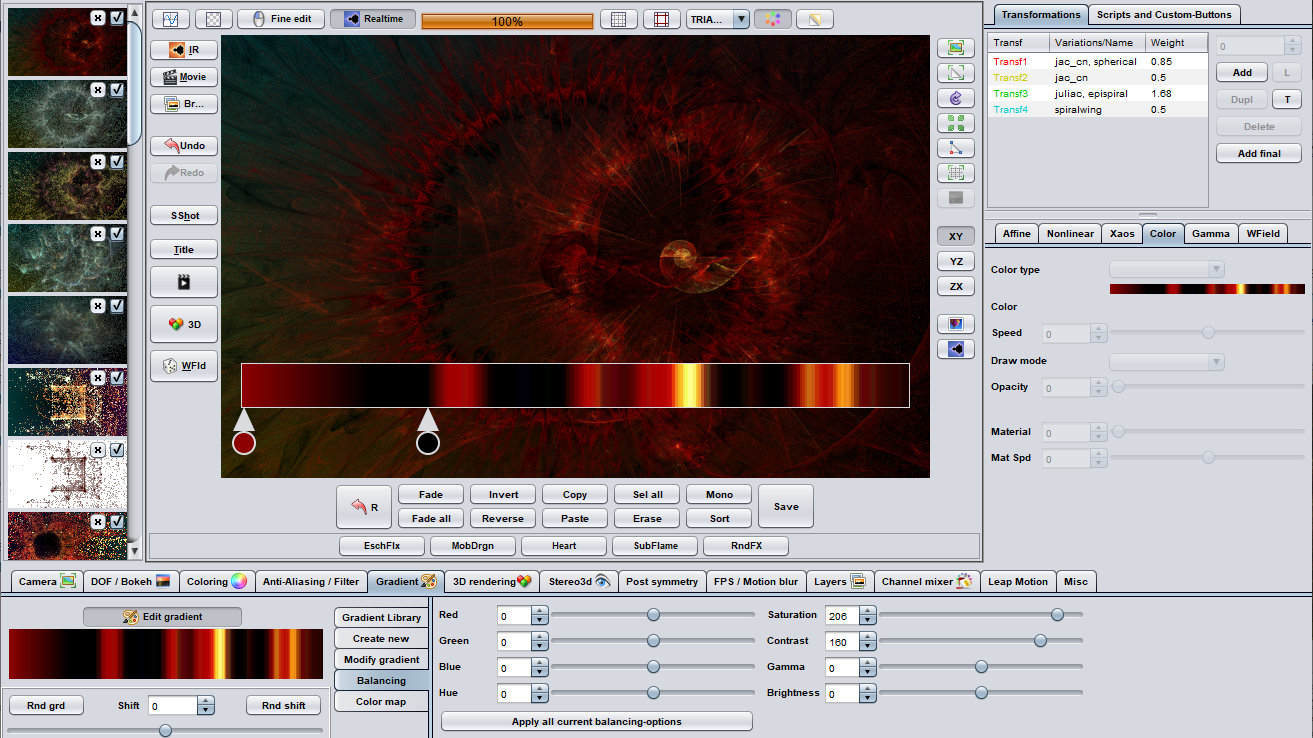Click the Saturation slider handle

[x=1057, y=615]
